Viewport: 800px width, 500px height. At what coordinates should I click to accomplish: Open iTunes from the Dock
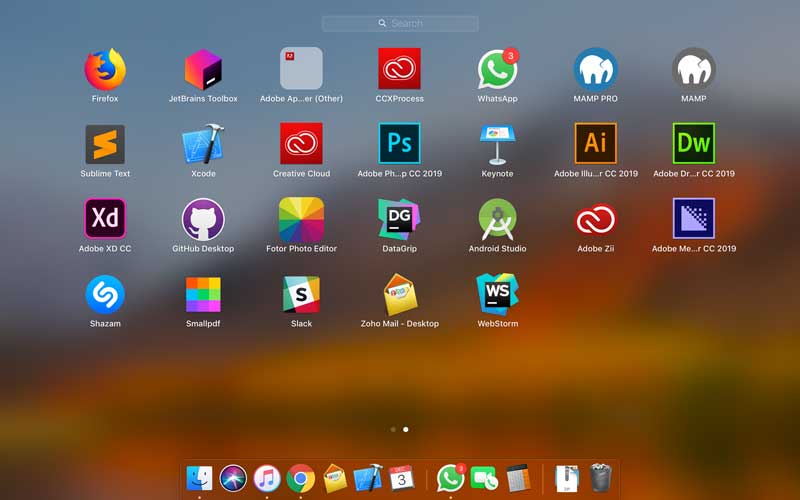(x=267, y=479)
